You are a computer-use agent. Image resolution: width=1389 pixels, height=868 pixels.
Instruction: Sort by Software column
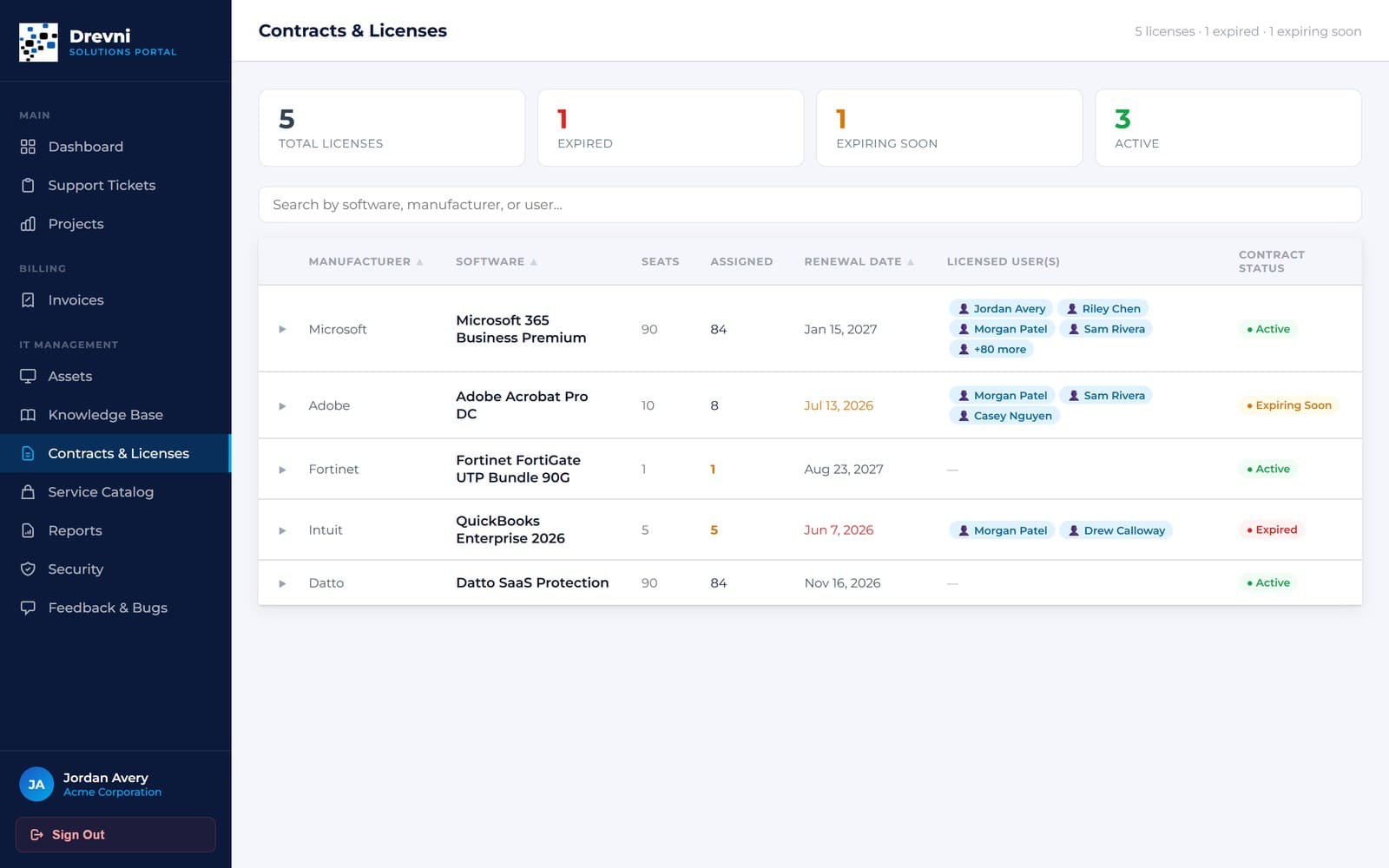(496, 261)
